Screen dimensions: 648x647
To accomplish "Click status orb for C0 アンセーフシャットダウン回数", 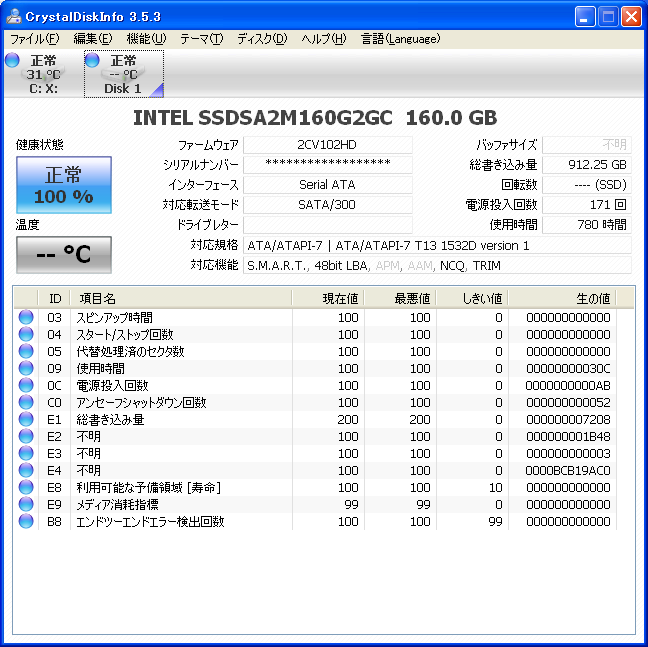I will pos(26,402).
